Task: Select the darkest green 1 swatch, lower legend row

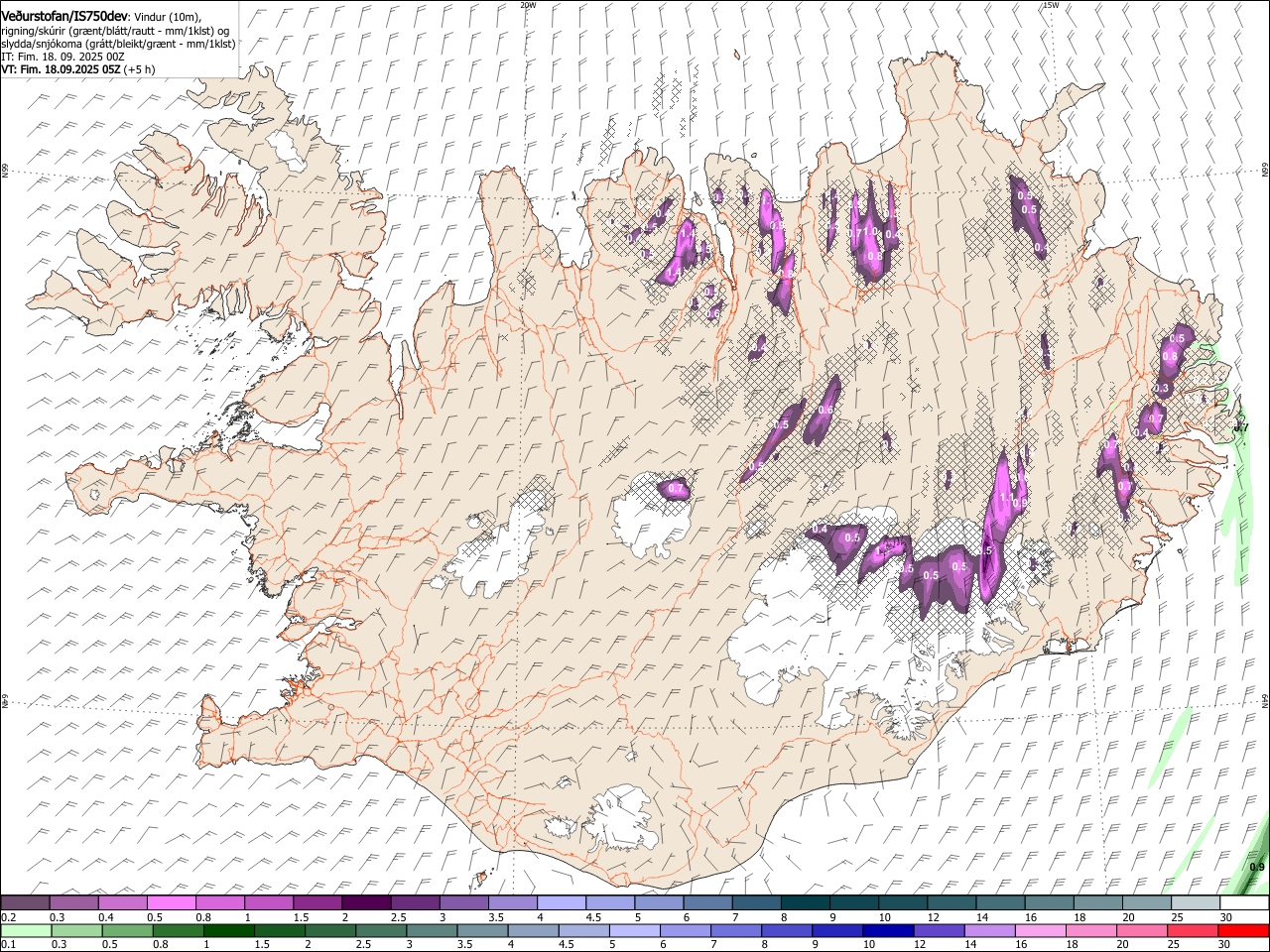Action: click(229, 930)
